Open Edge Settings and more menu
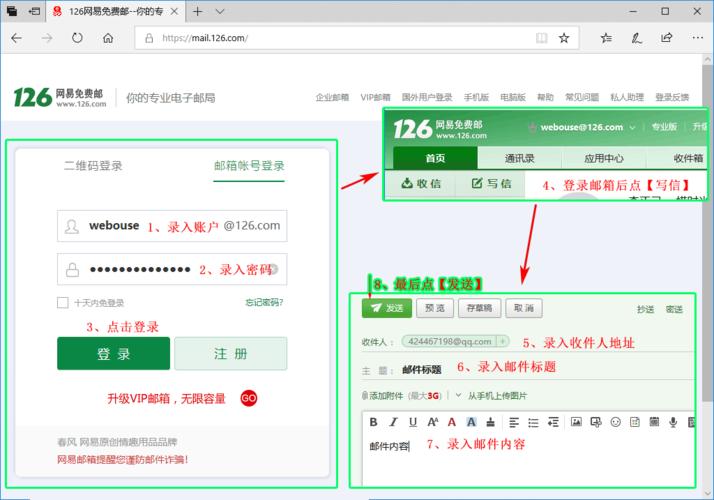 coord(698,38)
